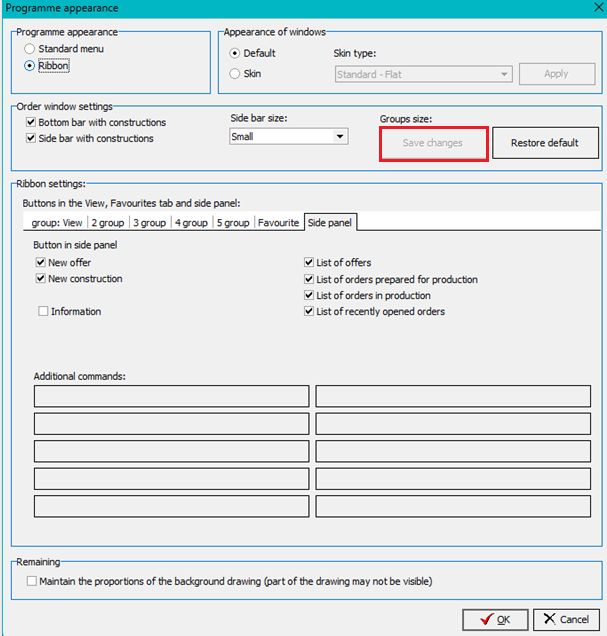Select the Ribbon radio option

pos(30,66)
